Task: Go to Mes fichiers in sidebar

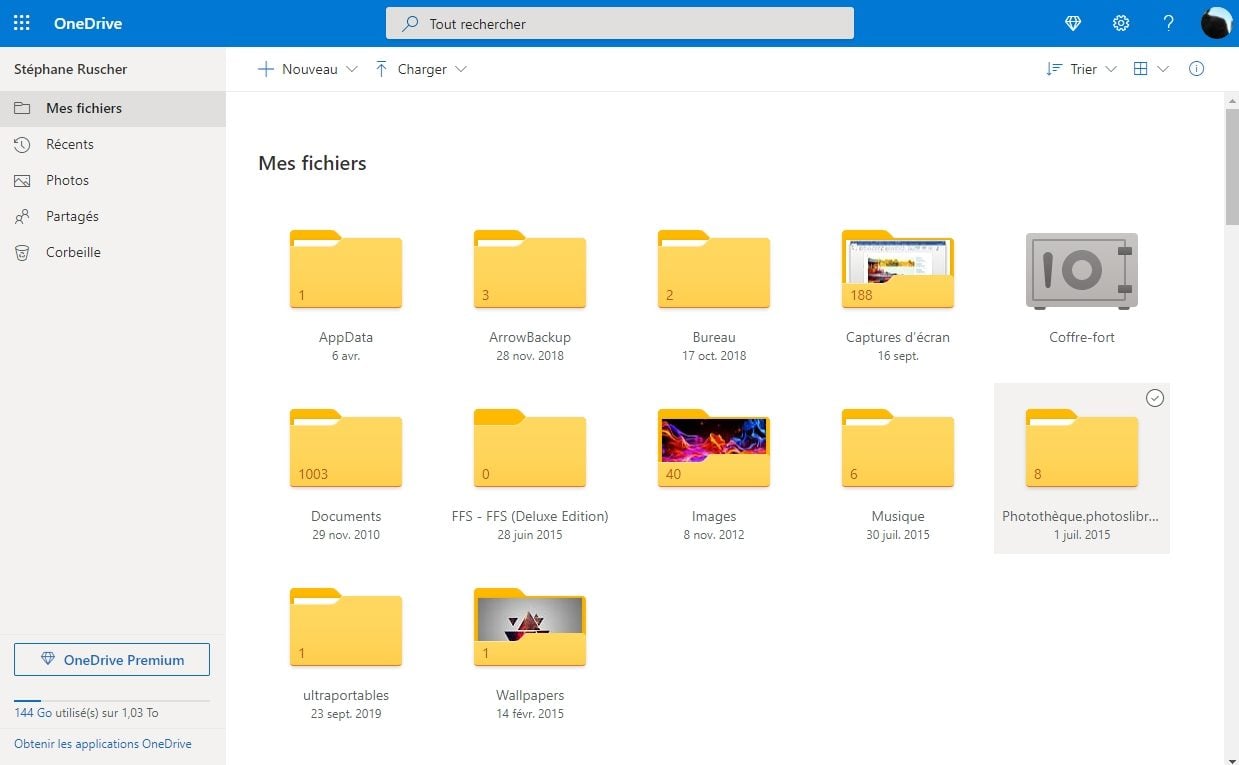Action: pos(112,108)
